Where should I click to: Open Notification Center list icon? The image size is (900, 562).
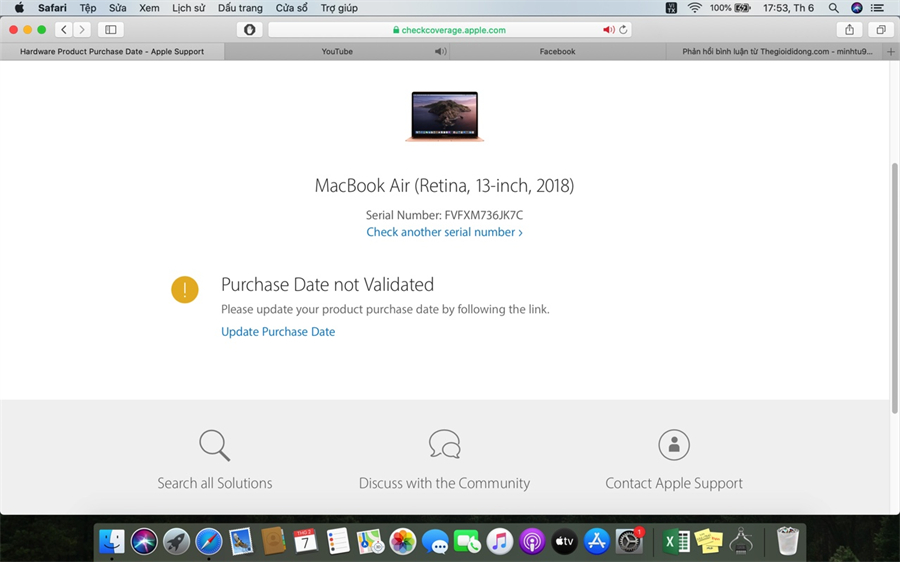(x=877, y=8)
